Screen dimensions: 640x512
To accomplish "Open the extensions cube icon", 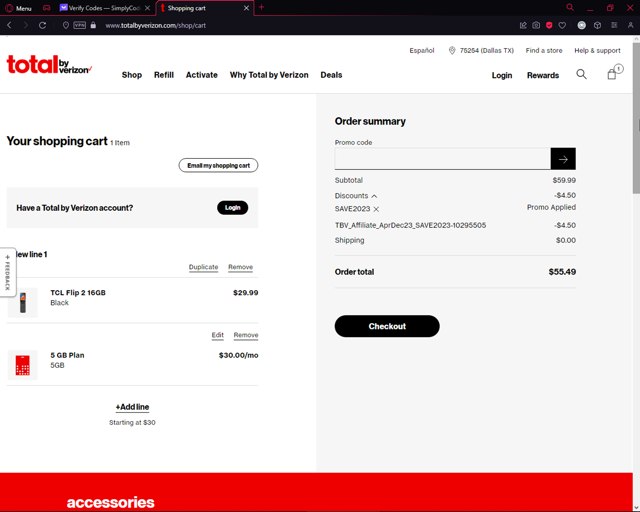I will pyautogui.click(x=597, y=25).
